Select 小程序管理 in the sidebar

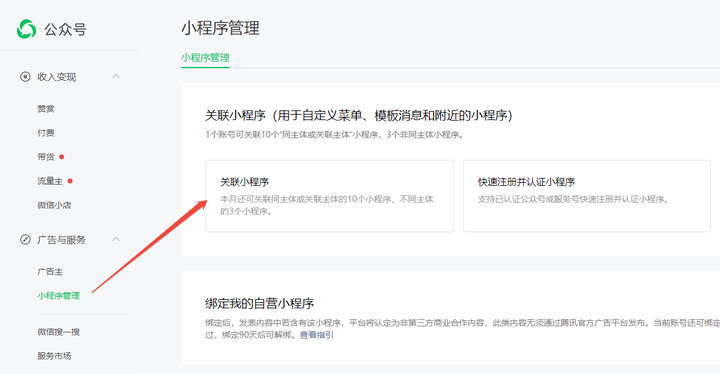coord(59,295)
